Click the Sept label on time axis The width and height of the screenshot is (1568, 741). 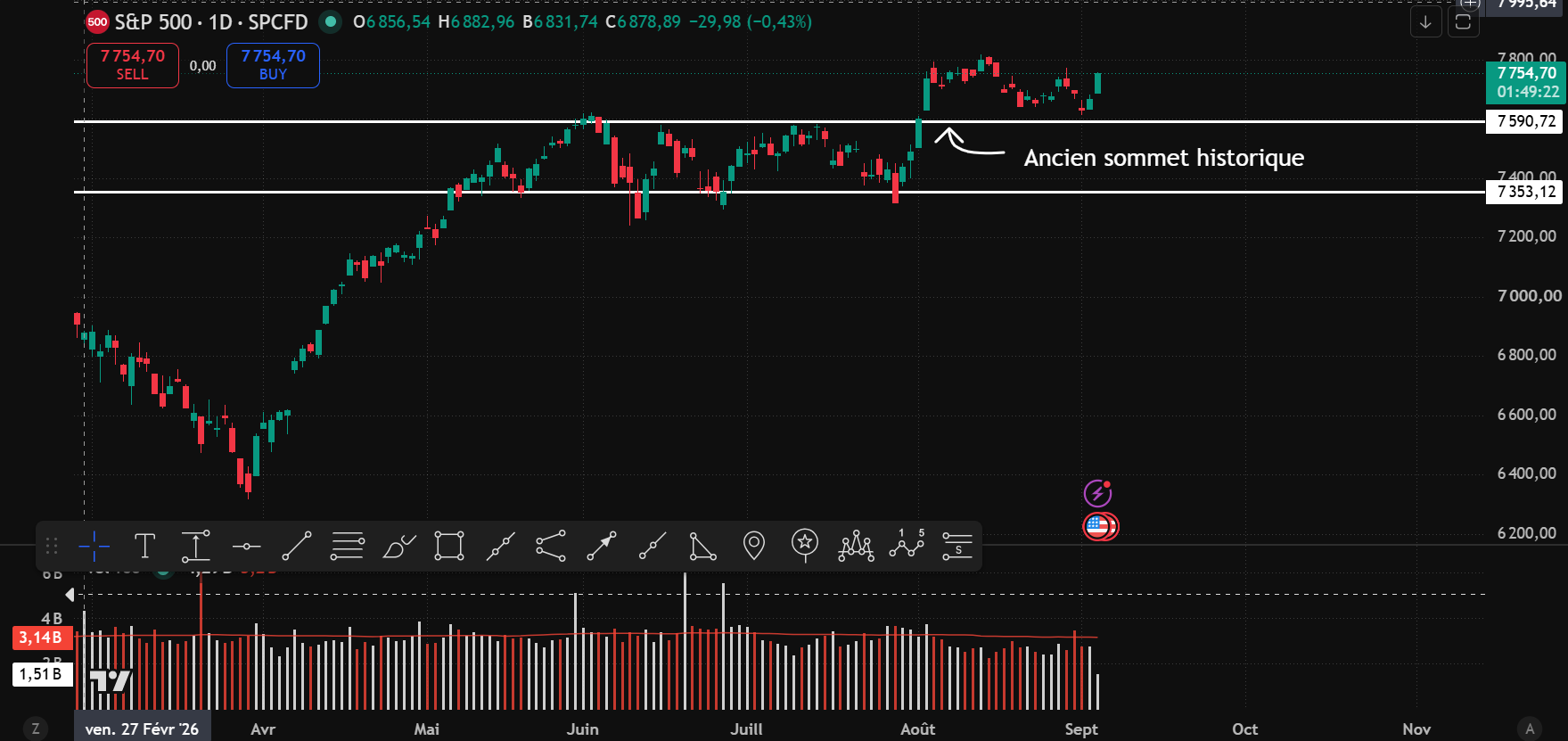(1081, 729)
